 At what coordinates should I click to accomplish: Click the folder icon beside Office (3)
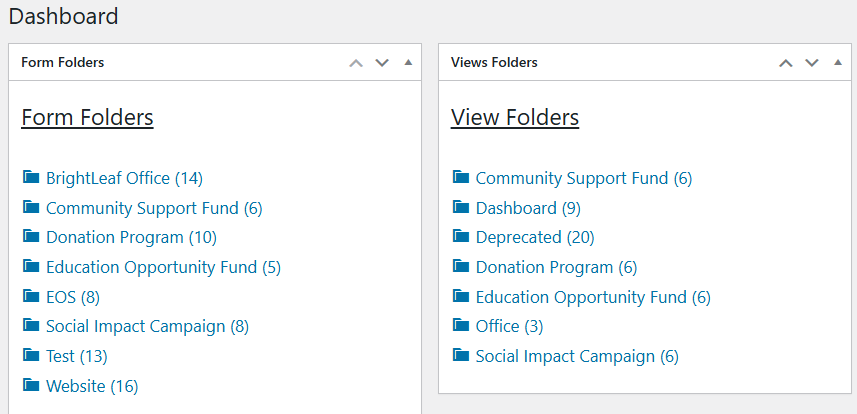click(x=460, y=325)
